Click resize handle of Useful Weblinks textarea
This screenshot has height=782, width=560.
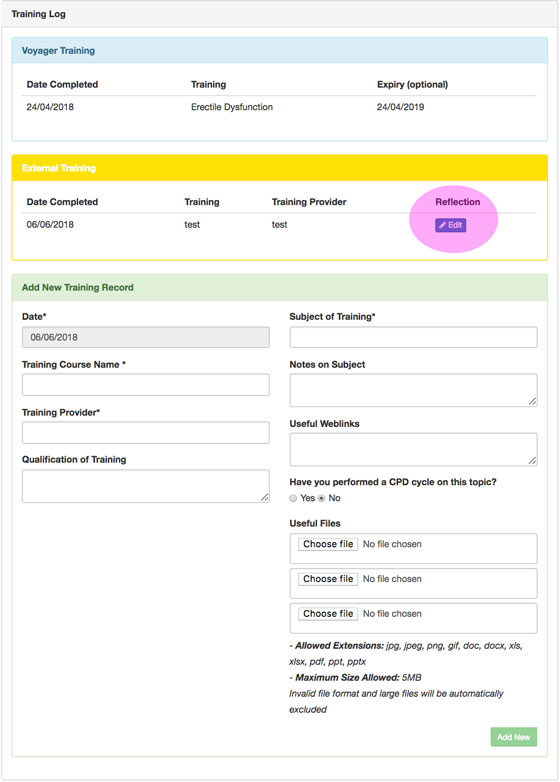[533, 461]
